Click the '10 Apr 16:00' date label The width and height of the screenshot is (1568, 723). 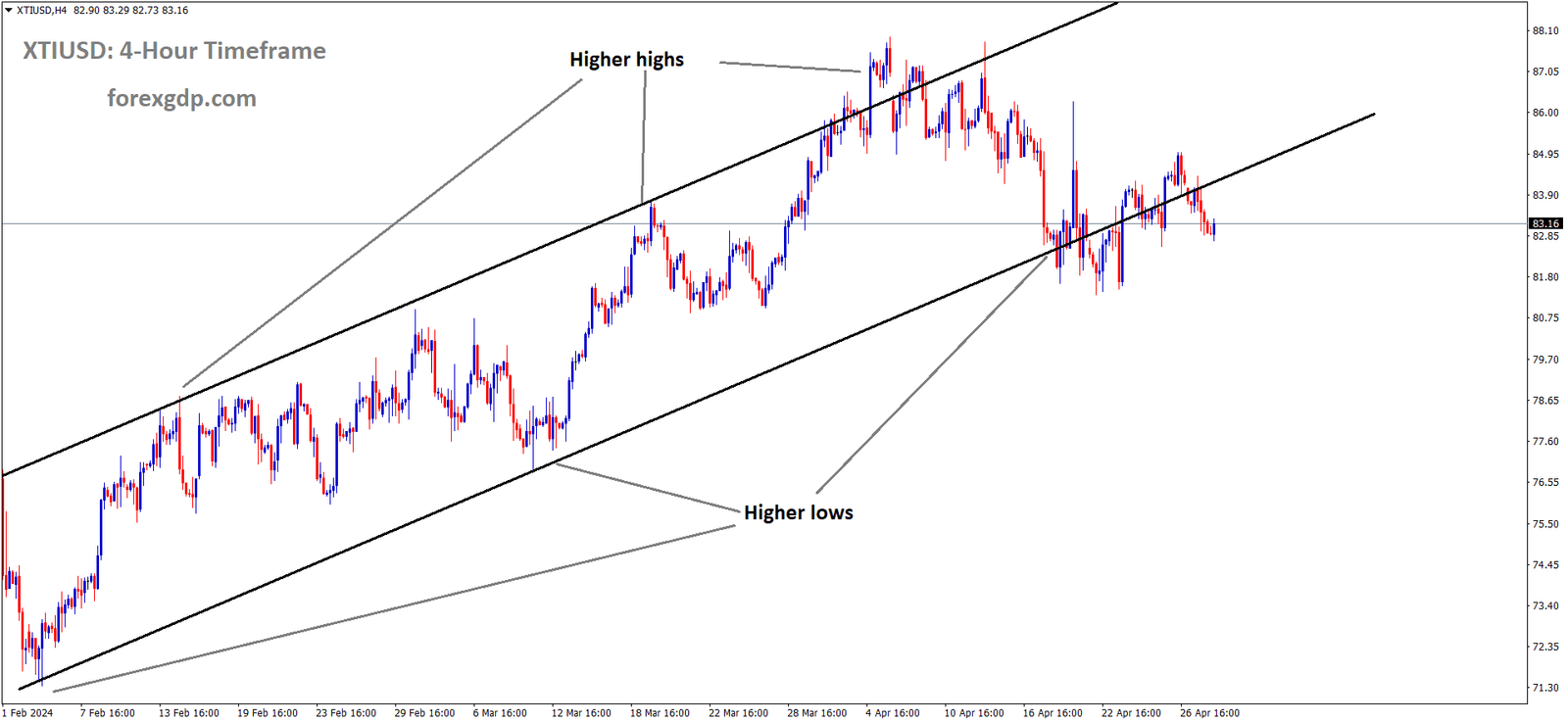974,712
